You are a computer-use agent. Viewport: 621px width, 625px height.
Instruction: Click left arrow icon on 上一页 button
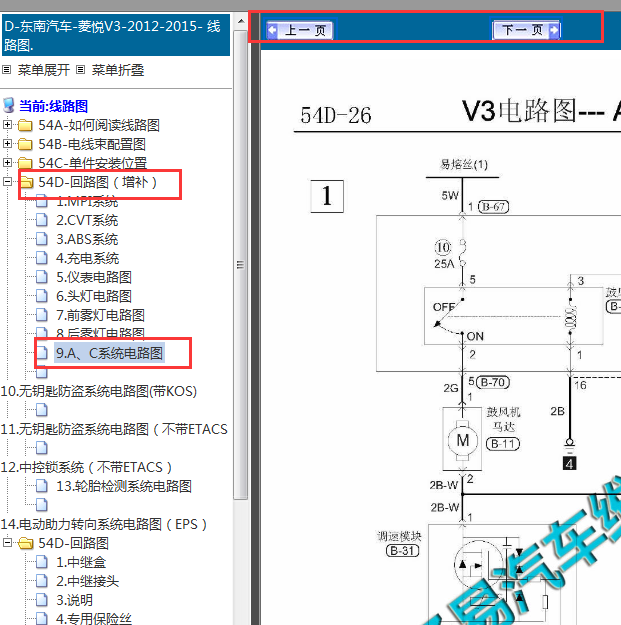(x=272, y=30)
